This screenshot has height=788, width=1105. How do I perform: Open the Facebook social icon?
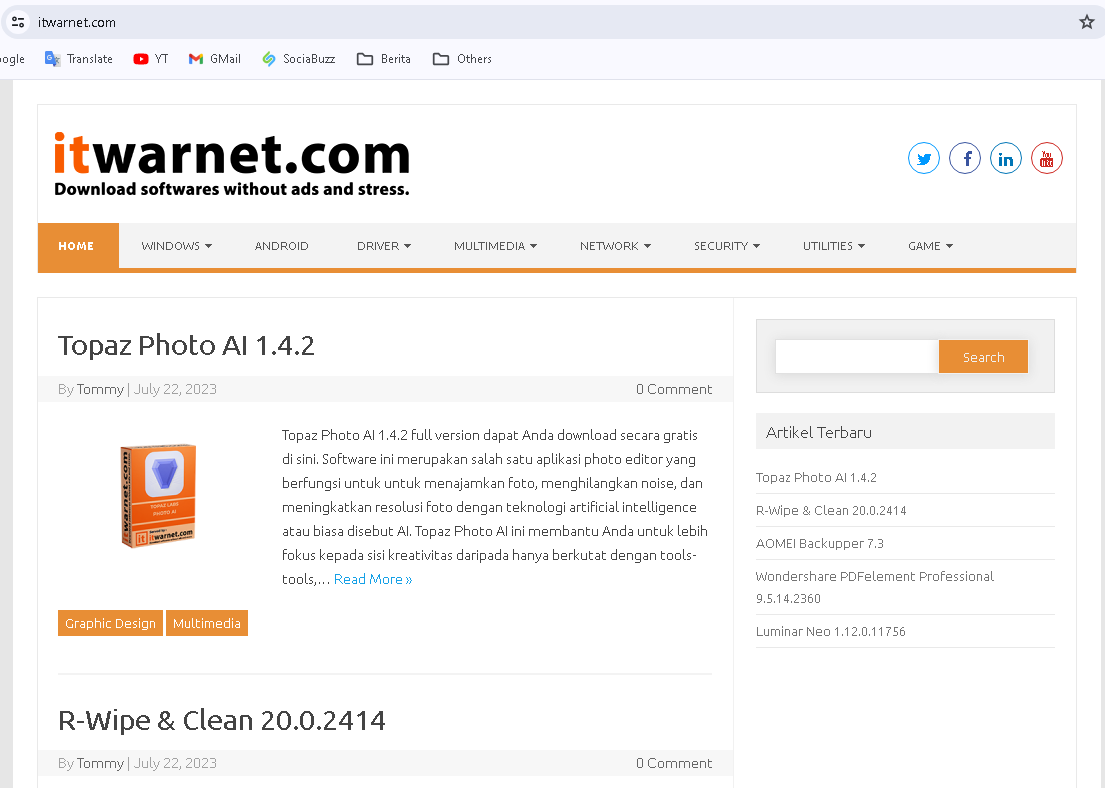(965, 158)
